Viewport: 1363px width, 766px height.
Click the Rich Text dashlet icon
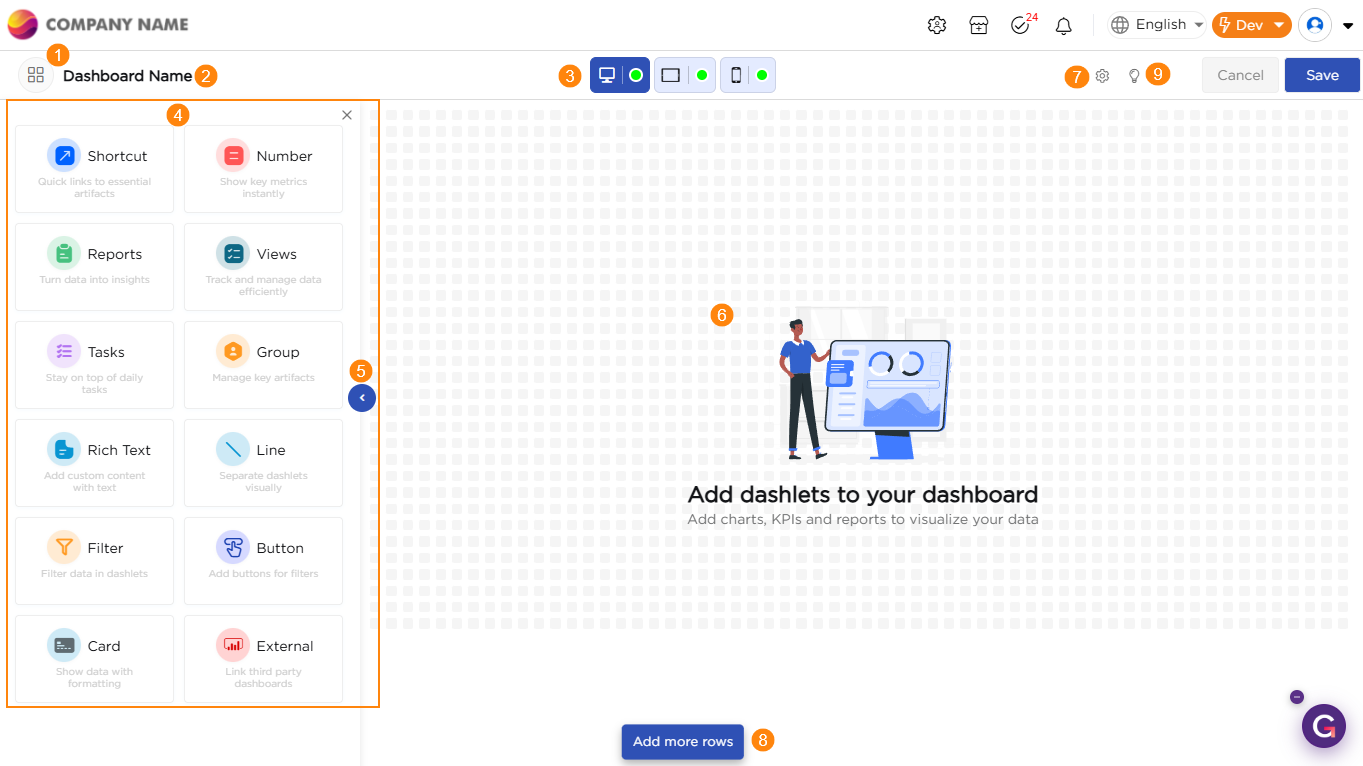[64, 450]
